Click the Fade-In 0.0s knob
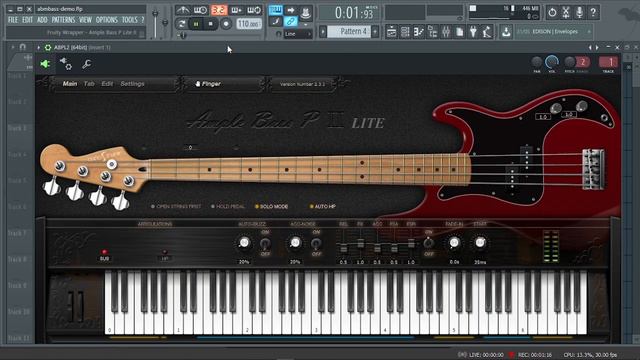The width and height of the screenshot is (640, 360). (x=454, y=243)
